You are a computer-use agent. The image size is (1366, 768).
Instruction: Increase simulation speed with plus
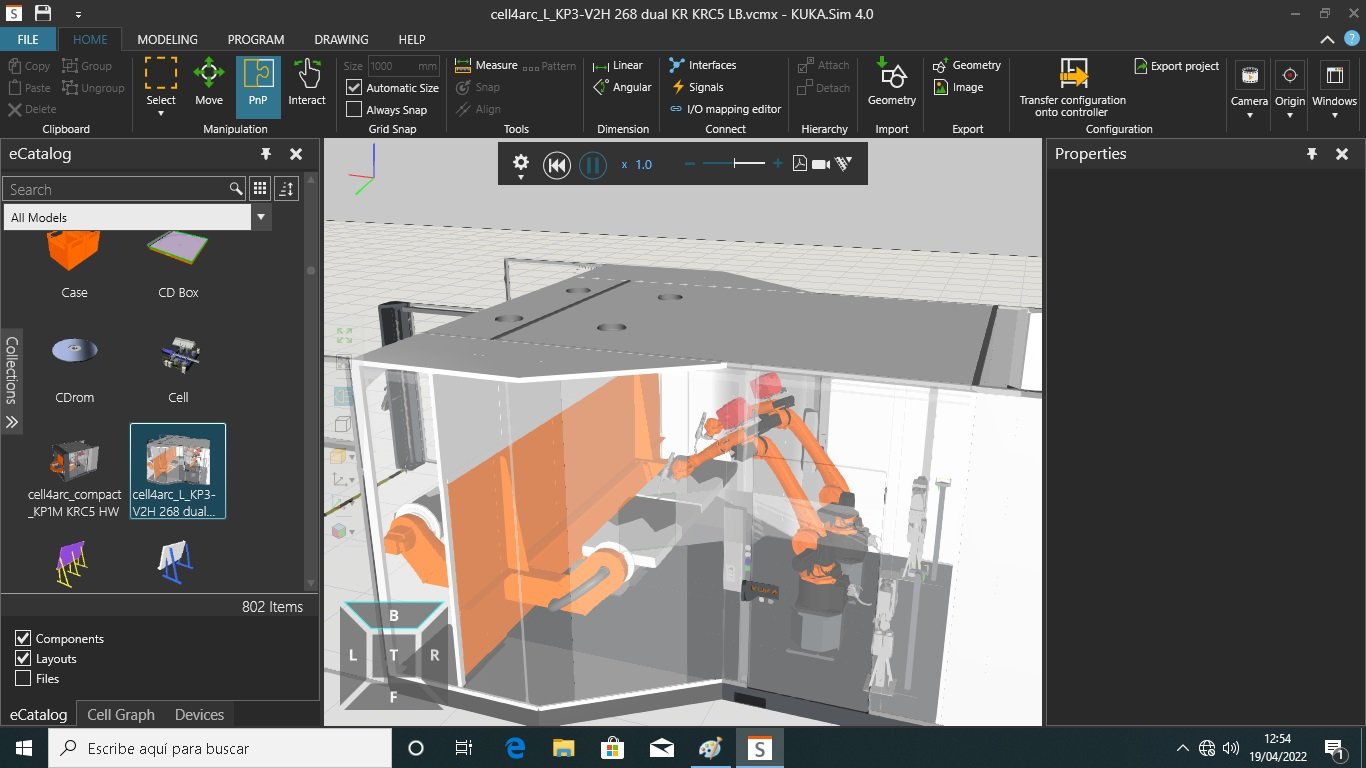pyautogui.click(x=778, y=164)
